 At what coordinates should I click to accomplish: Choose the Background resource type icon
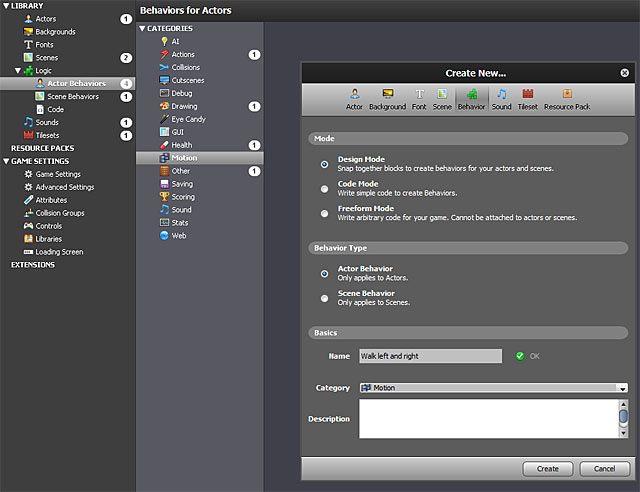pos(387,94)
